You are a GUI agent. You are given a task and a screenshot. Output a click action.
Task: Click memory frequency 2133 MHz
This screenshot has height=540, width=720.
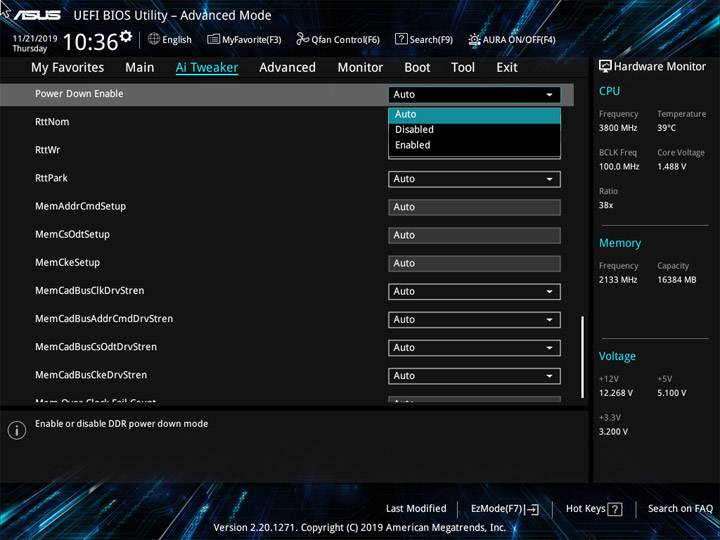(618, 280)
